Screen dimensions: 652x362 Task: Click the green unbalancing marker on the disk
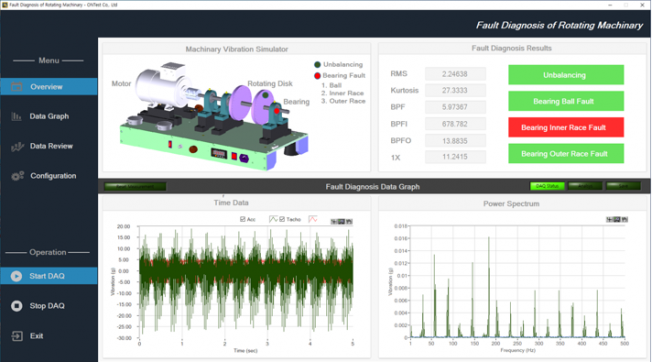tap(265, 95)
